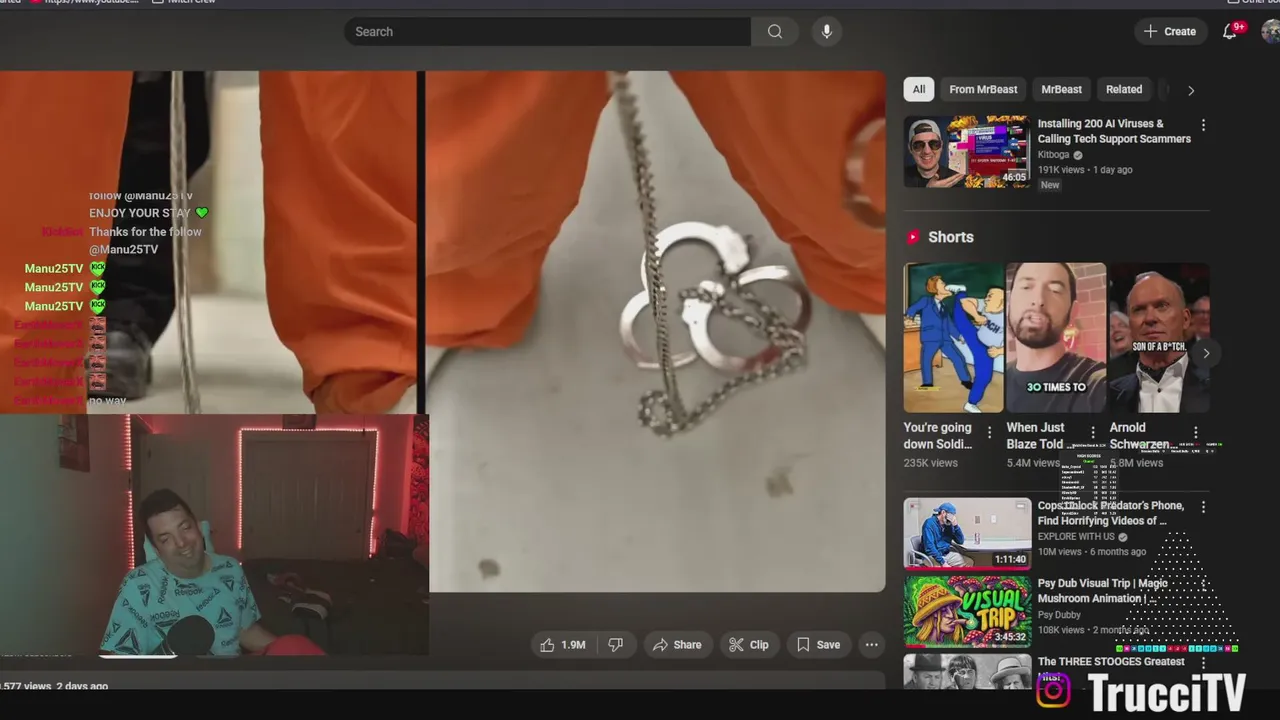Select the All filter chip

[919, 89]
